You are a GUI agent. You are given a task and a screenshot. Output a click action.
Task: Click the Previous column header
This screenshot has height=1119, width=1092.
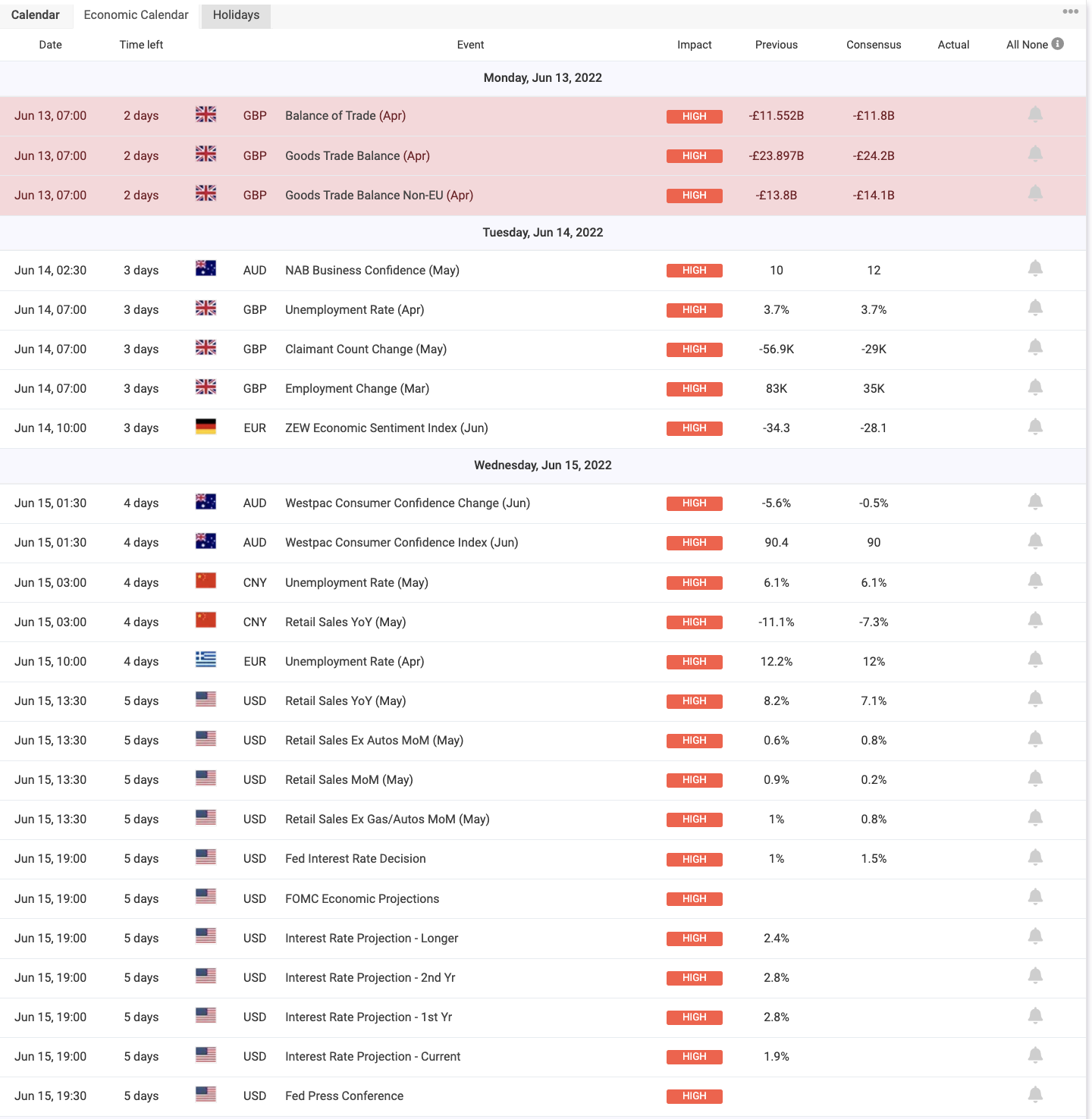click(777, 45)
